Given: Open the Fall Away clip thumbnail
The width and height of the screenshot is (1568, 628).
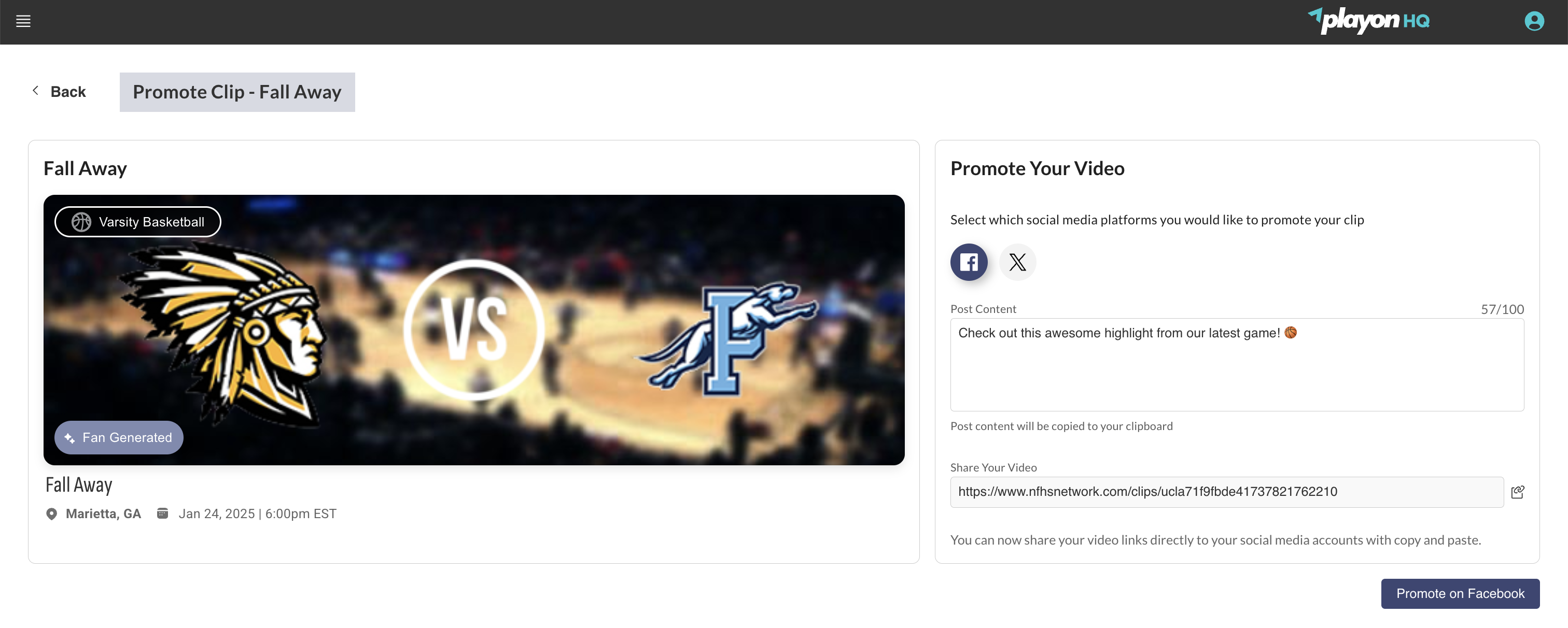Looking at the screenshot, I should point(473,330).
